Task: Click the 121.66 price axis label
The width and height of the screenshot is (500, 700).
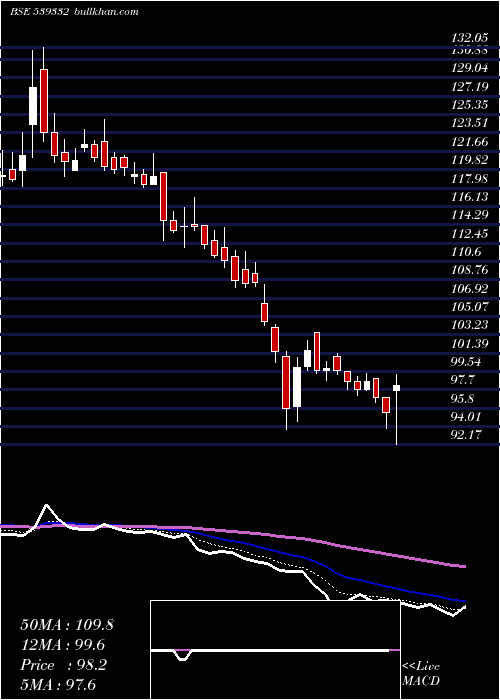Action: click(469, 142)
